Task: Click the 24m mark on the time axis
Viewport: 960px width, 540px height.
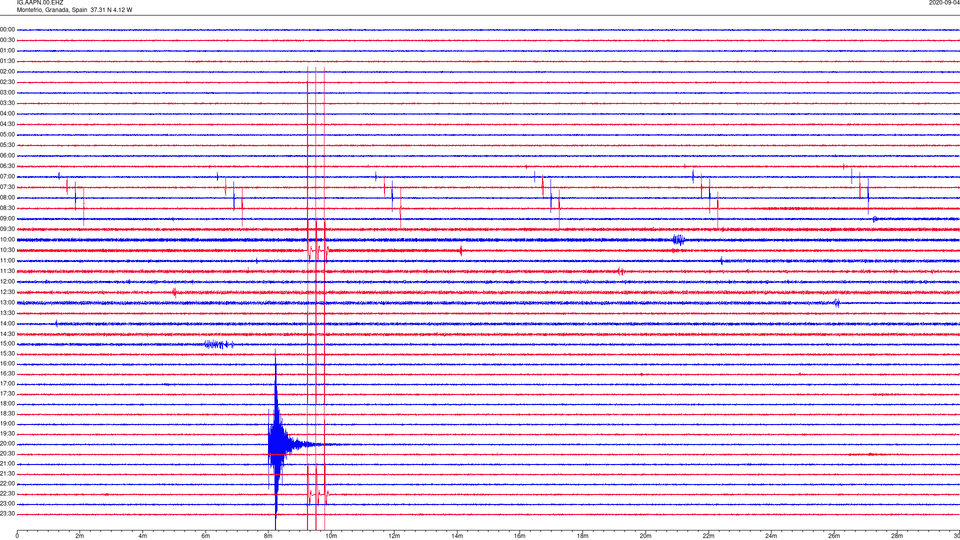Action: click(771, 536)
